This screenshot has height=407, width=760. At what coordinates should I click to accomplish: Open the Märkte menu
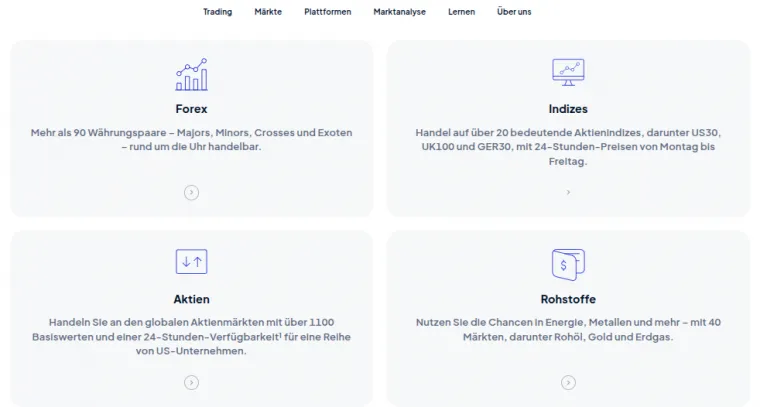coord(268,12)
